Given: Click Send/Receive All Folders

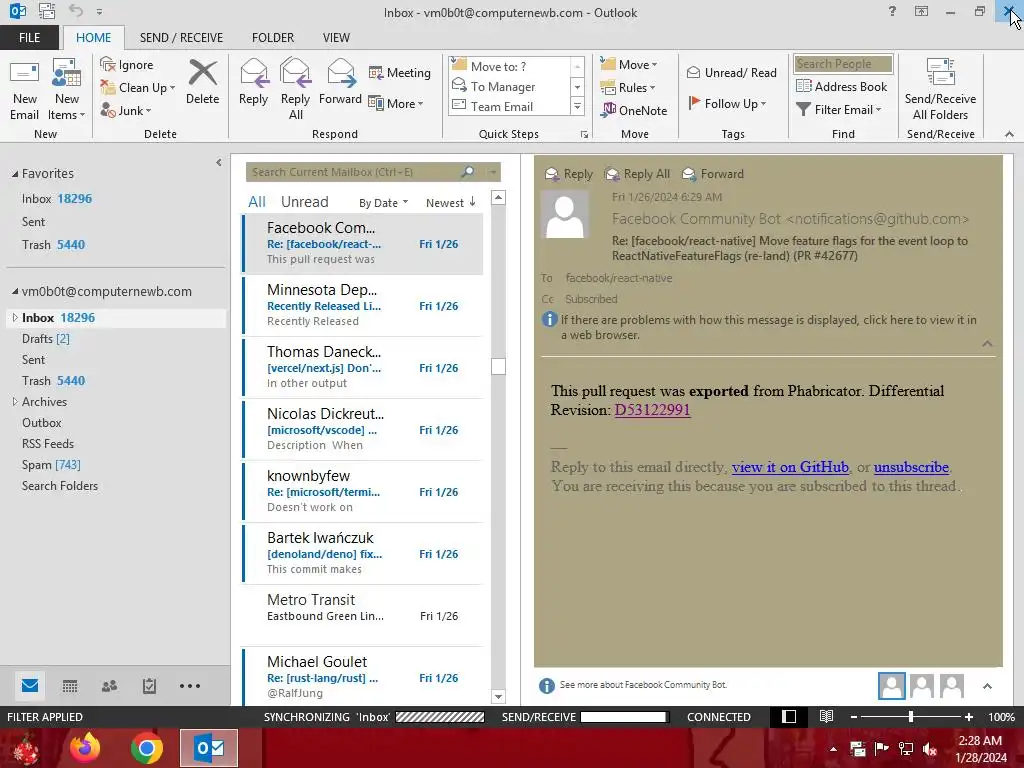Looking at the screenshot, I should [940, 90].
